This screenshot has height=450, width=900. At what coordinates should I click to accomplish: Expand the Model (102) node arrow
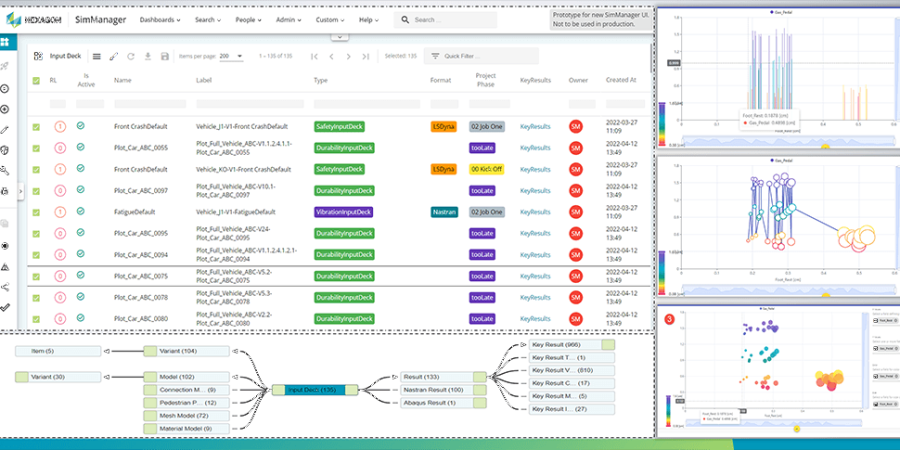coord(235,377)
